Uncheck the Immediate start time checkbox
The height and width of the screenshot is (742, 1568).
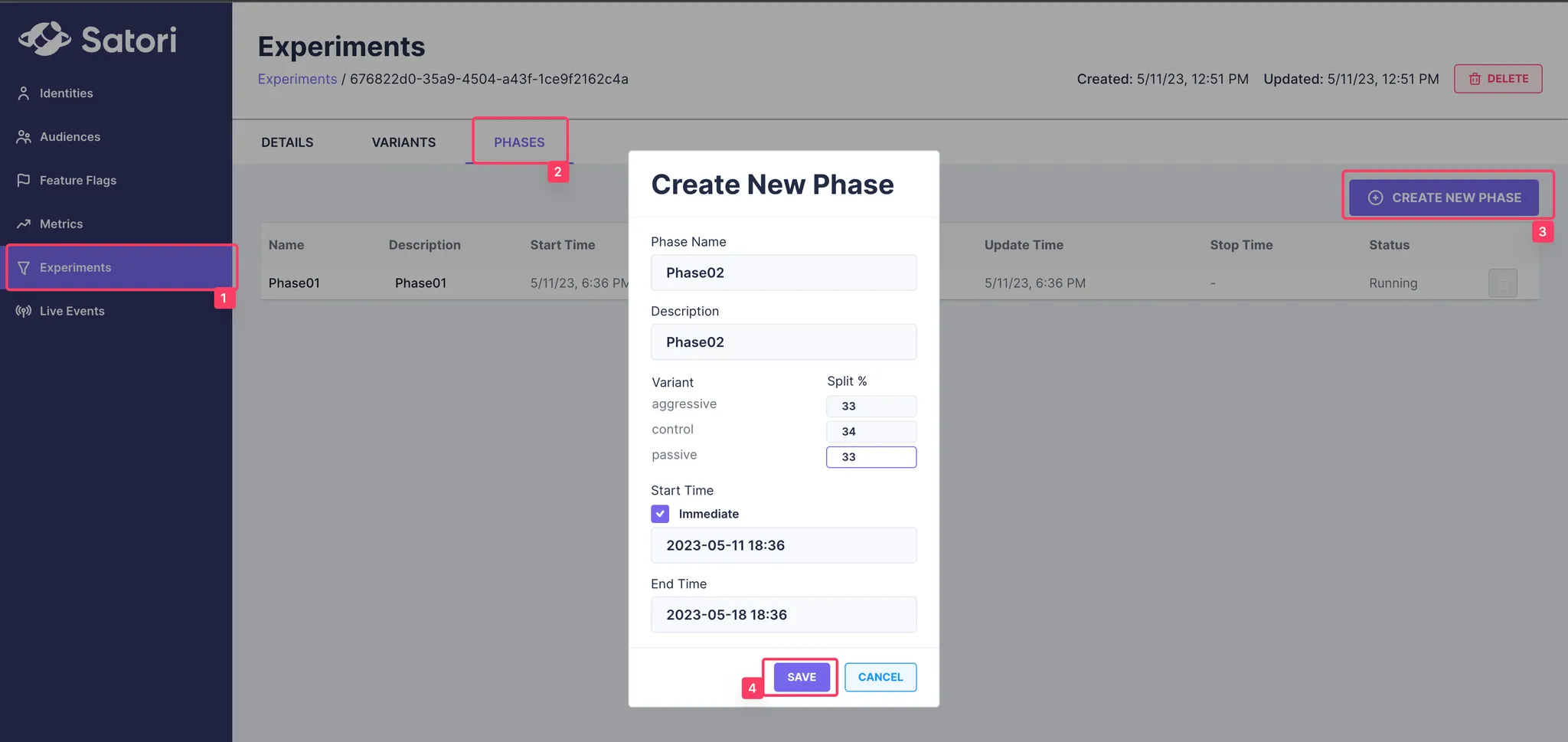[660, 514]
